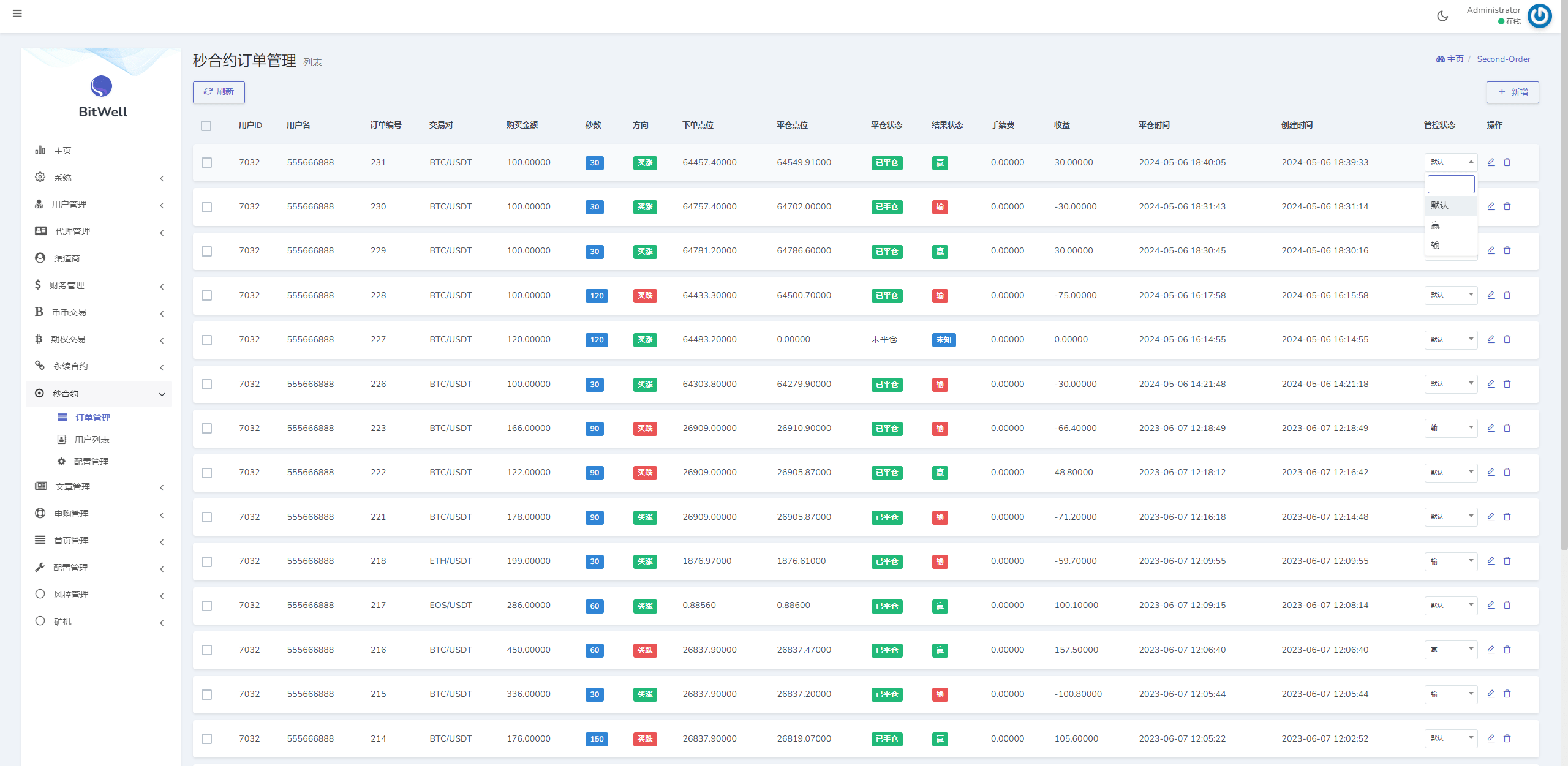This screenshot has height=766, width=1568.
Task: Check the select-all header checkbox
Action: coord(206,126)
